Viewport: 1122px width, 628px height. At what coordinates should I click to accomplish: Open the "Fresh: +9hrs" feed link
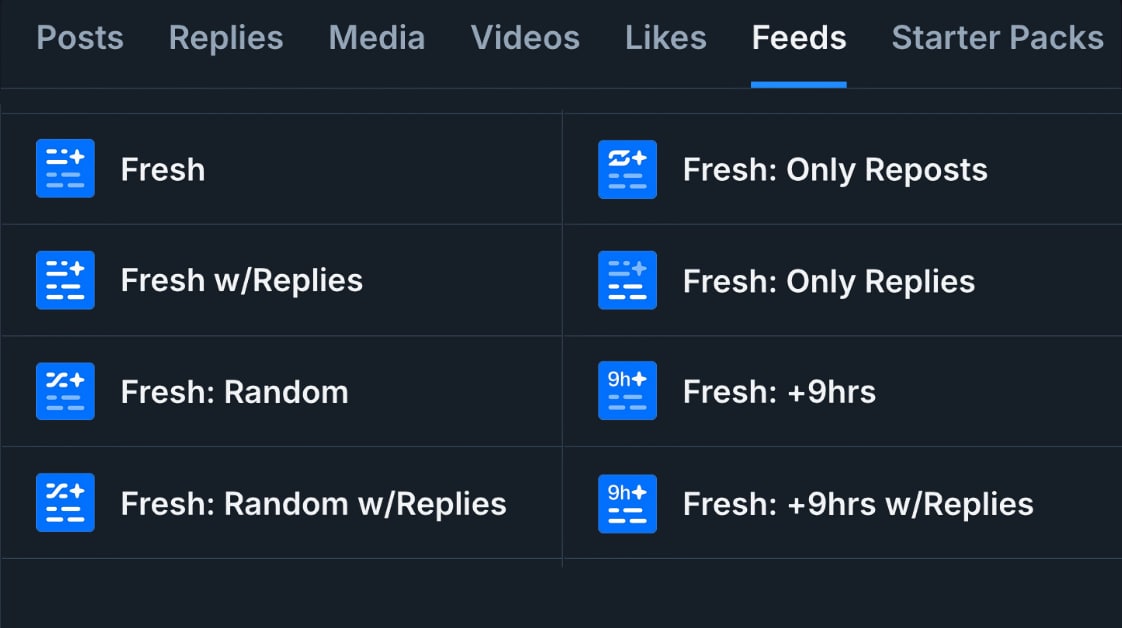point(779,391)
